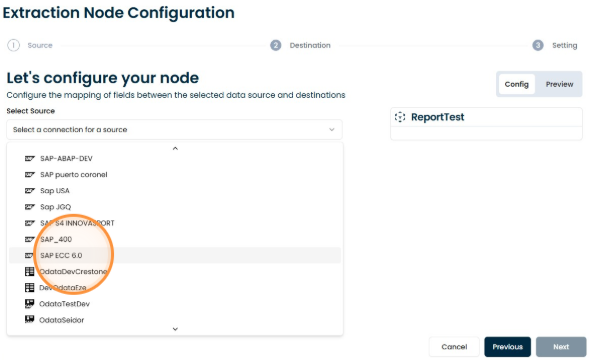The height and width of the screenshot is (360, 589).
Task: Click the SAP icon beside SAP-ABAP-DEV
Action: point(30,159)
